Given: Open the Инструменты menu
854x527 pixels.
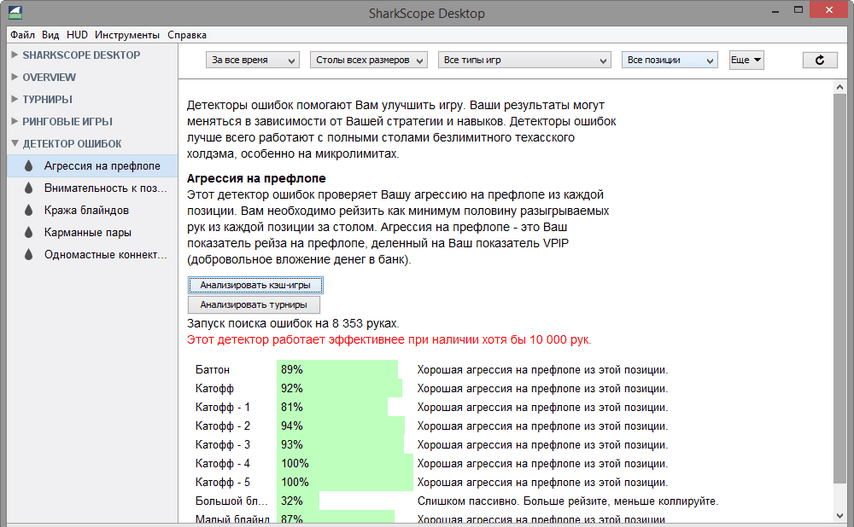Looking at the screenshot, I should [x=127, y=35].
